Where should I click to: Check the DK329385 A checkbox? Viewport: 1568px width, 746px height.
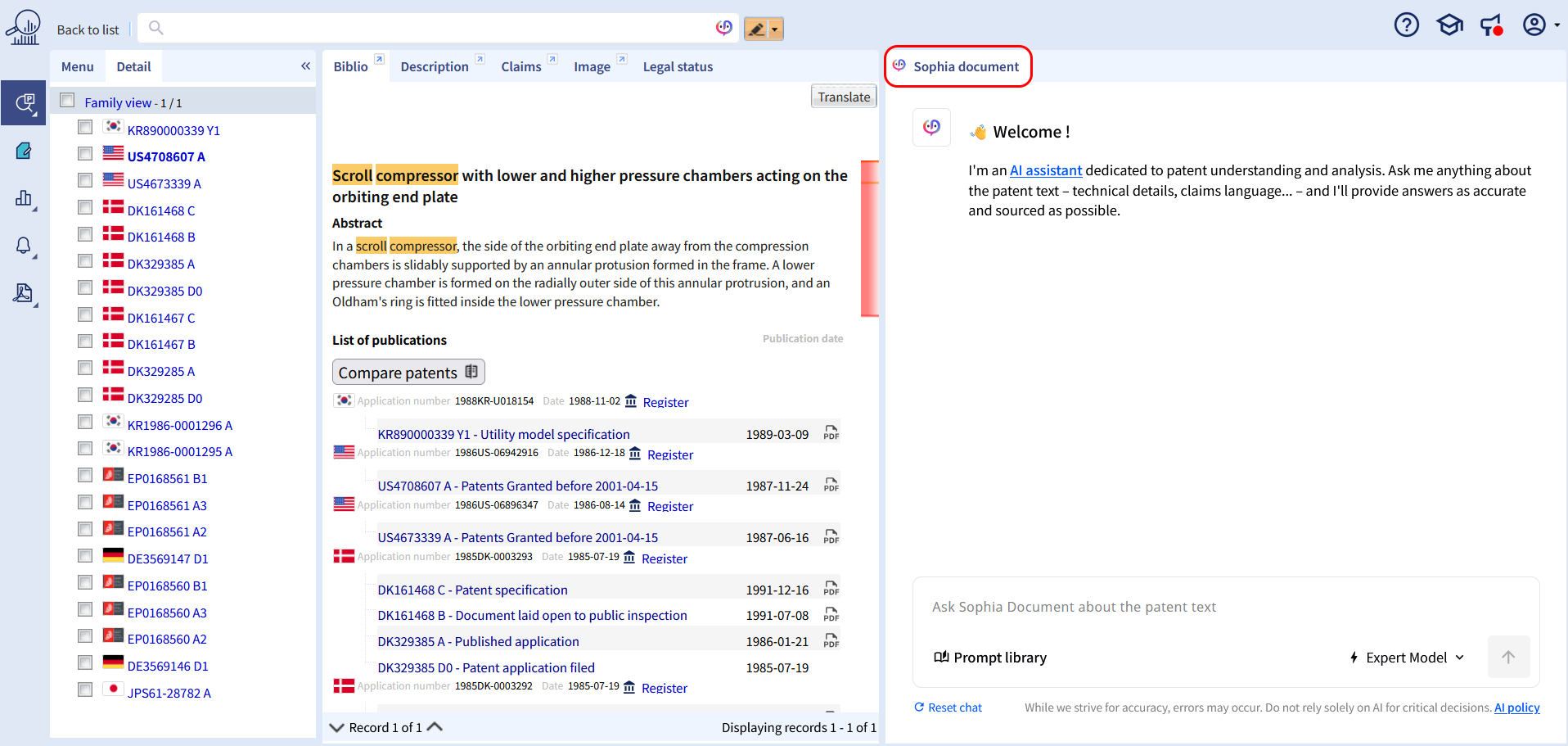[85, 260]
